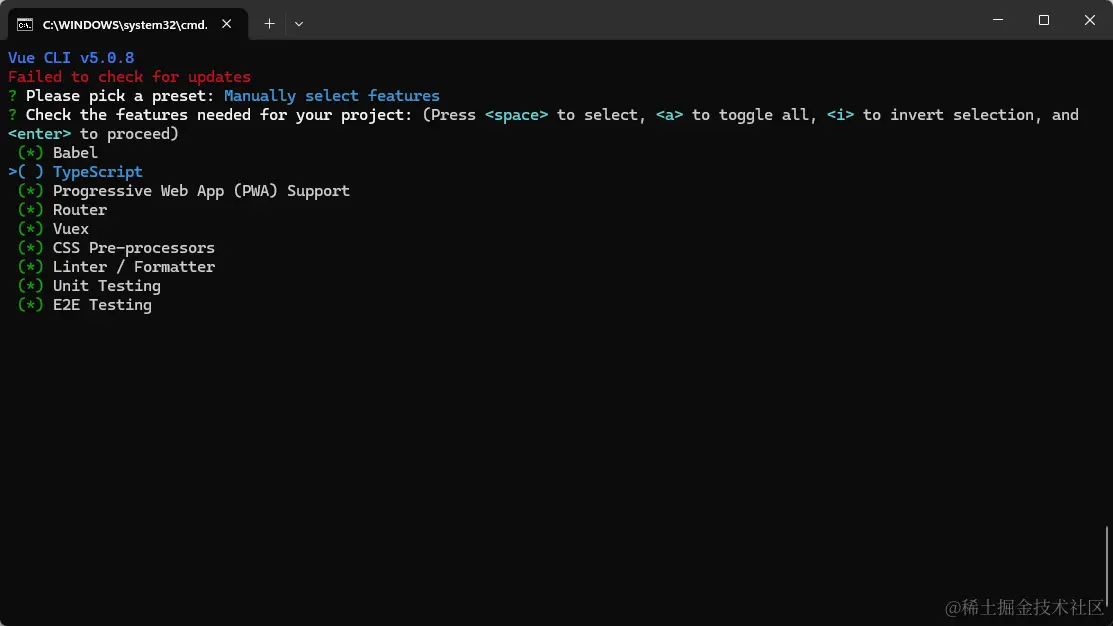Click the '<space>' key hint
The height and width of the screenshot is (626, 1113).
click(516, 115)
